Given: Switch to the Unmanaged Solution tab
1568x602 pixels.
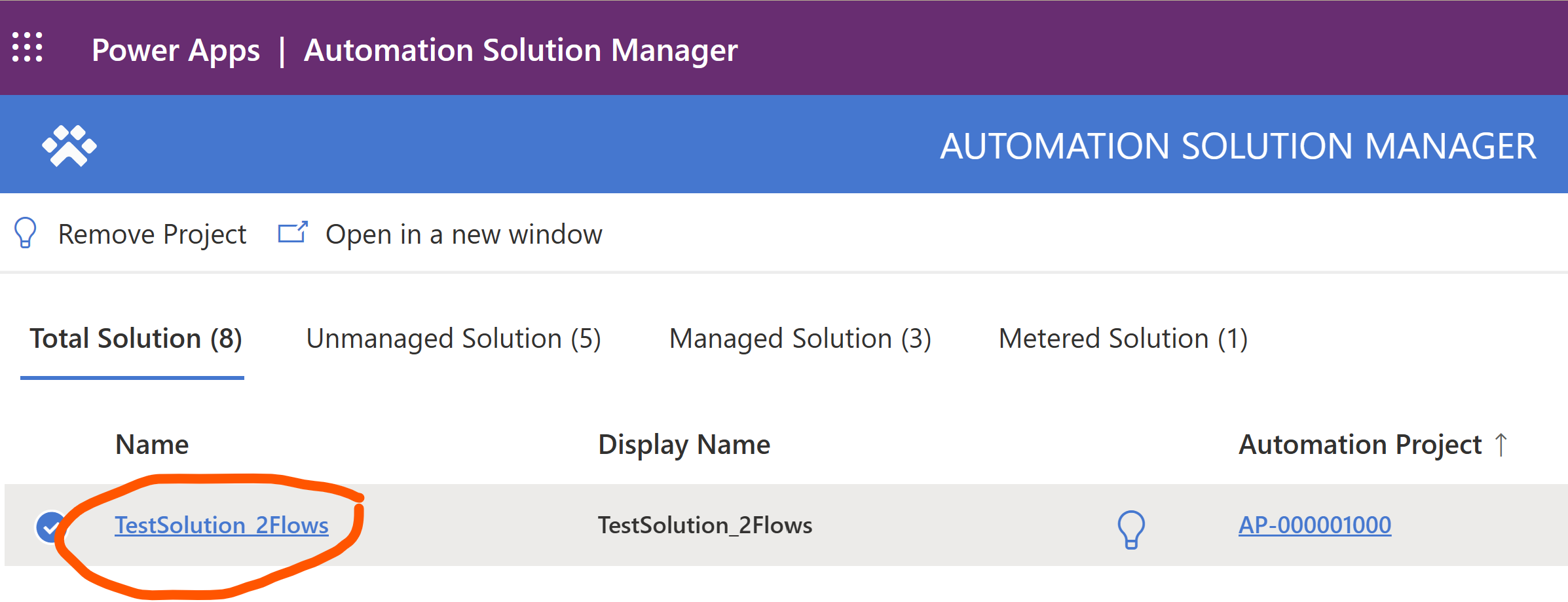Looking at the screenshot, I should (x=454, y=338).
